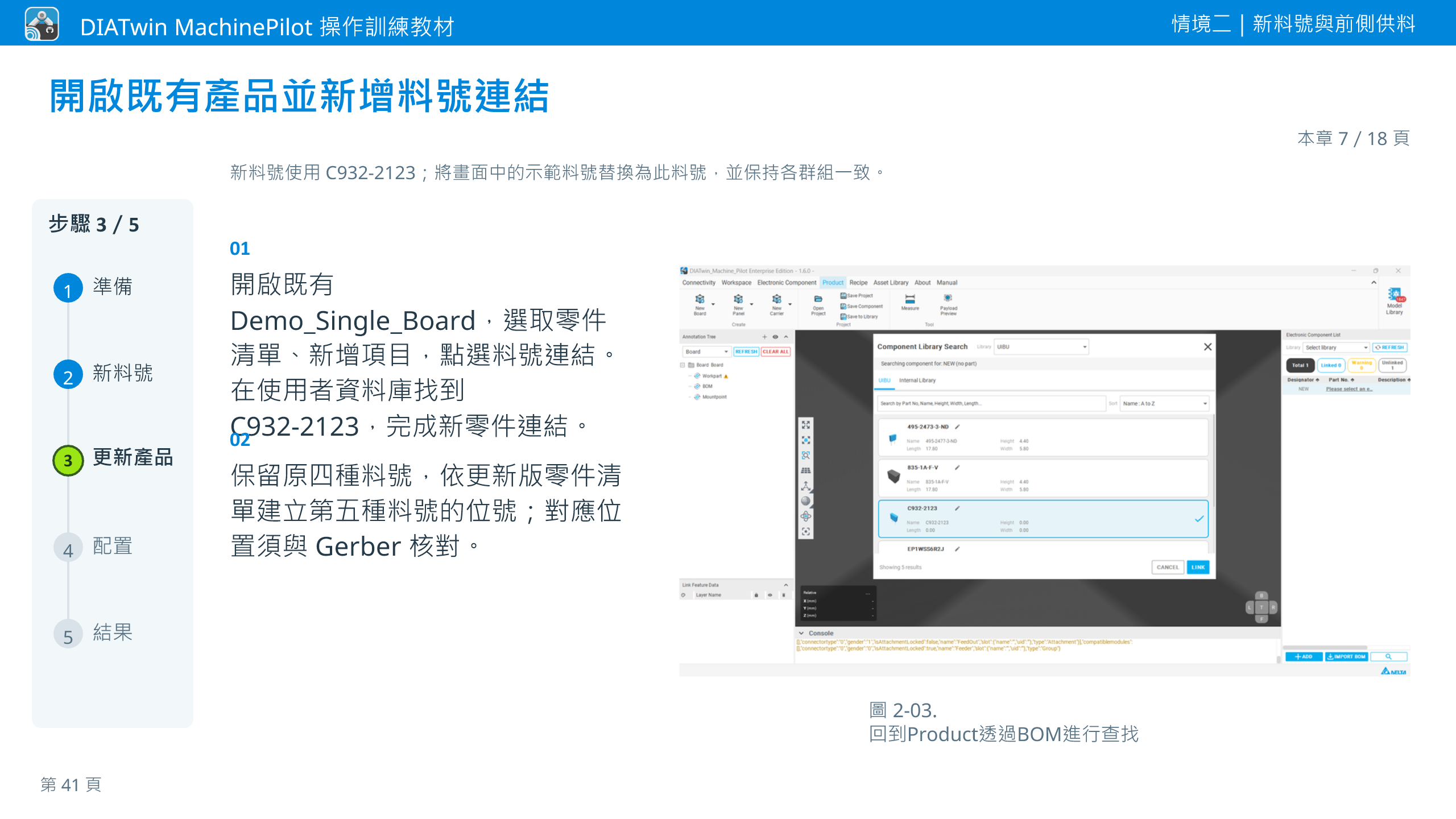Click the New Carrier icon
This screenshot has height=819, width=1456.
(776, 300)
